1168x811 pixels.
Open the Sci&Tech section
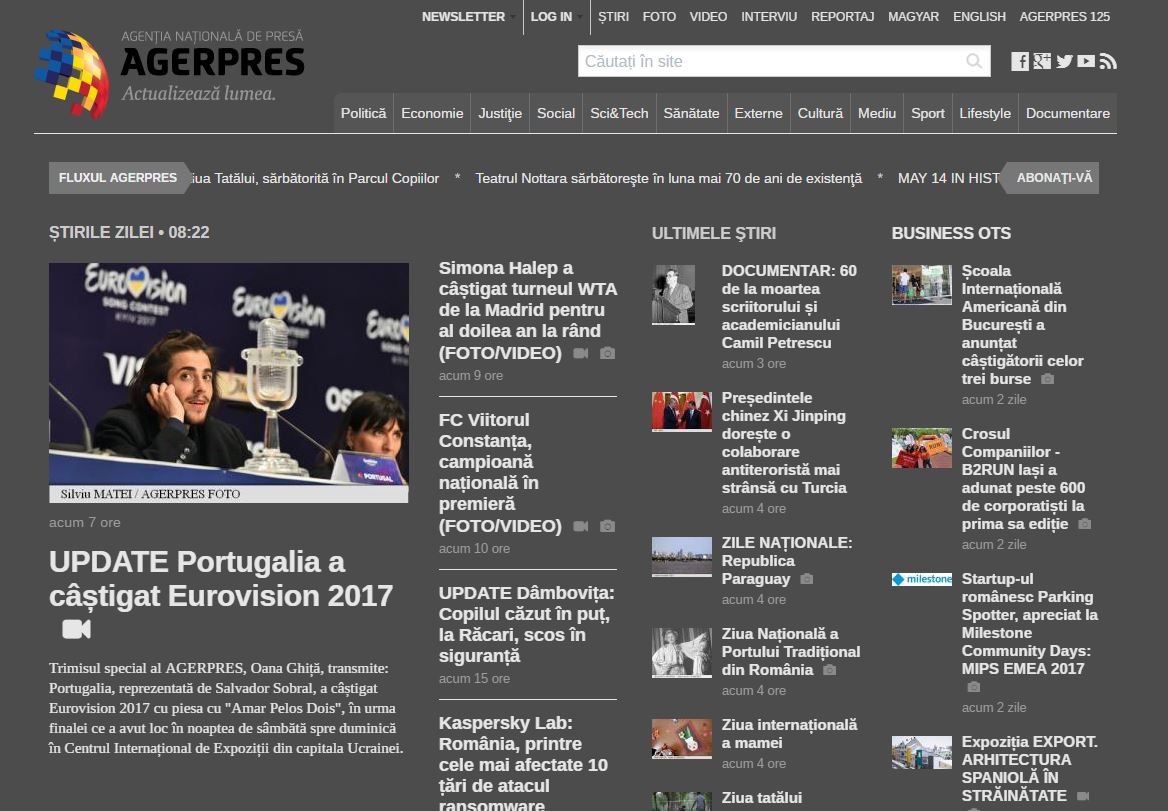tap(619, 113)
